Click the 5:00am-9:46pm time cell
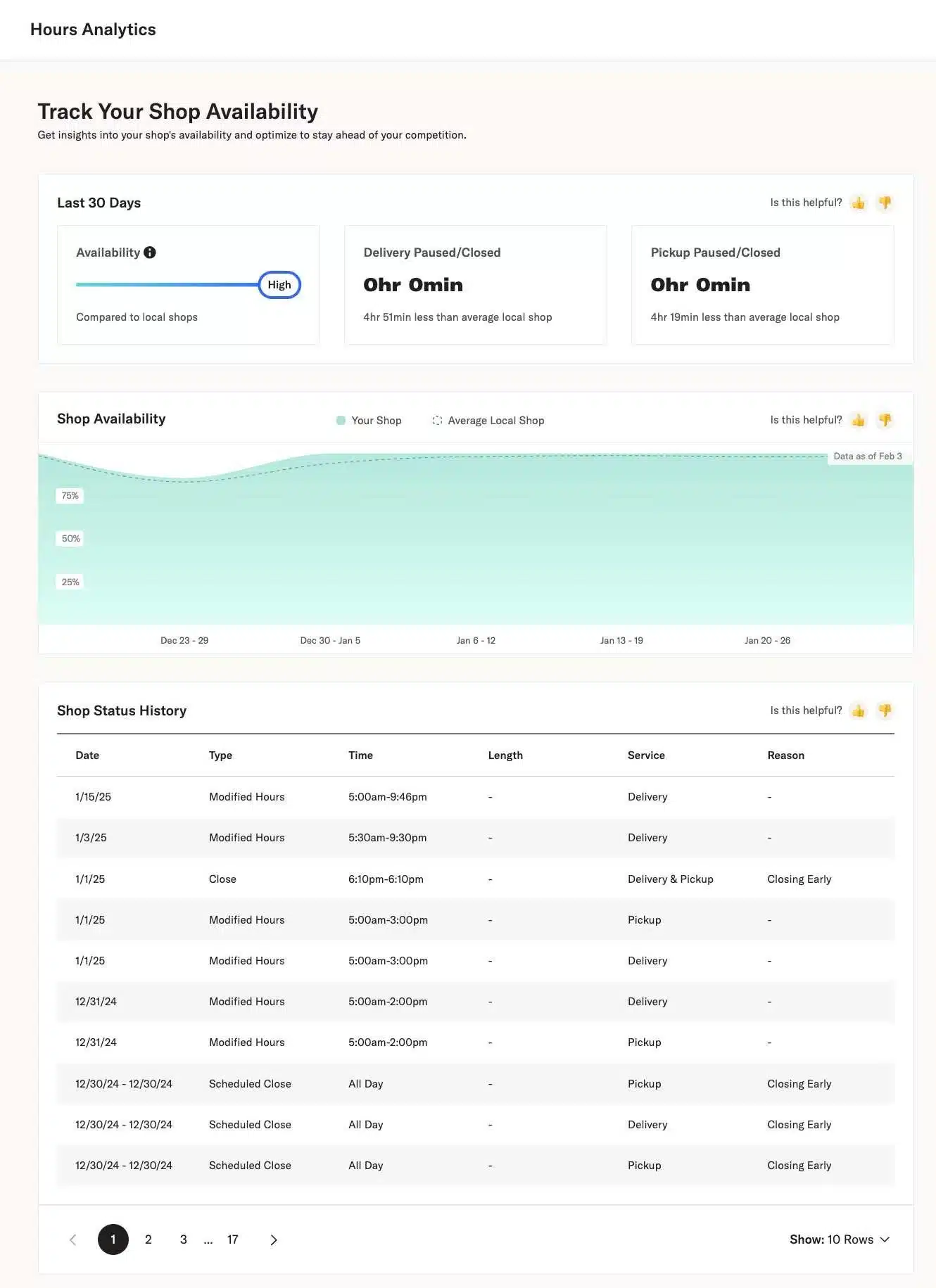 tap(387, 797)
